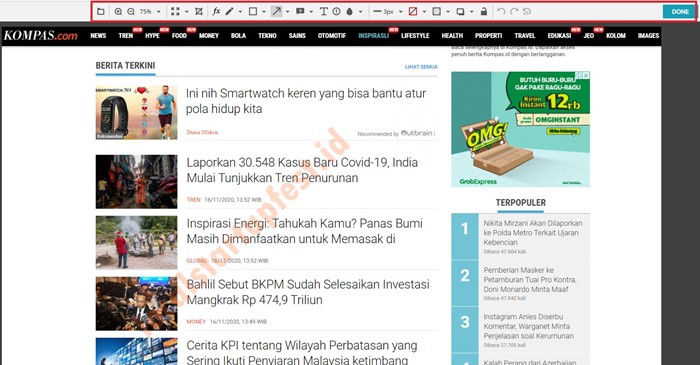700x365 pixels.
Task: Expand the Callout tool options arrow
Action: [311, 12]
